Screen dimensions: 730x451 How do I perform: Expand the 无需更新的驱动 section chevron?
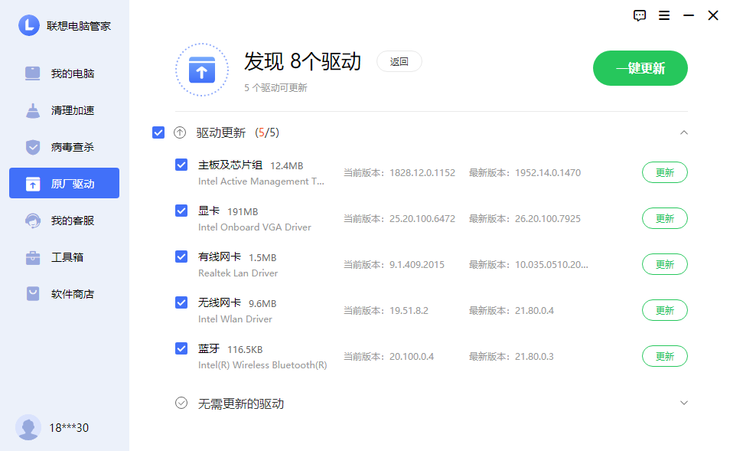point(684,403)
